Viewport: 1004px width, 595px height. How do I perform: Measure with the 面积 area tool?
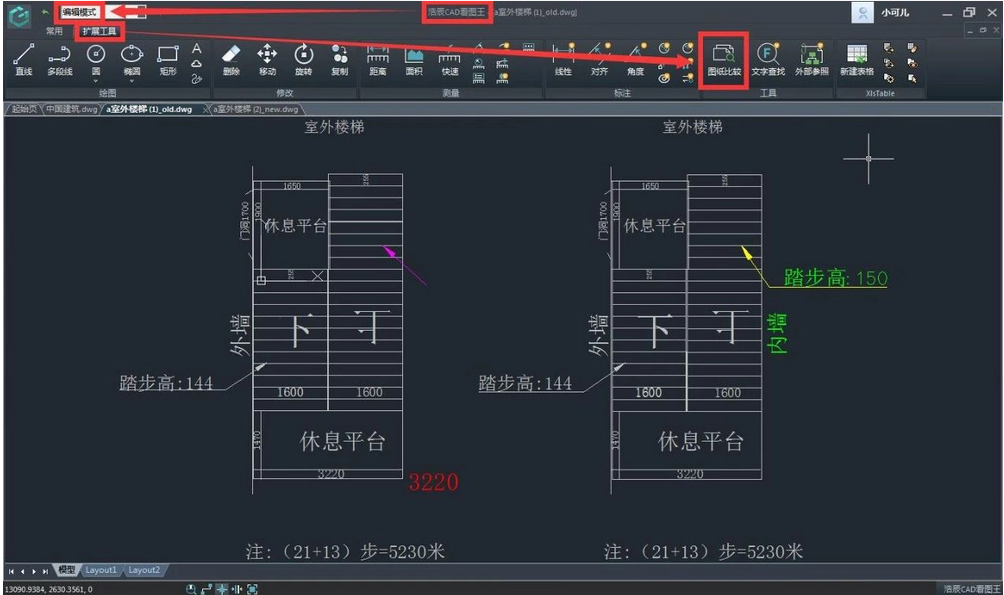point(414,60)
